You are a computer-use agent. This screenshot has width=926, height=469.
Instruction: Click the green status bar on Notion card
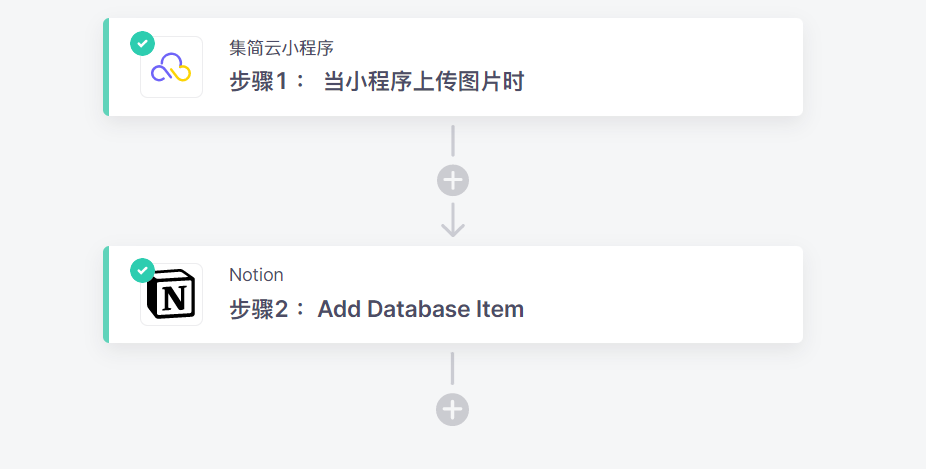point(106,295)
